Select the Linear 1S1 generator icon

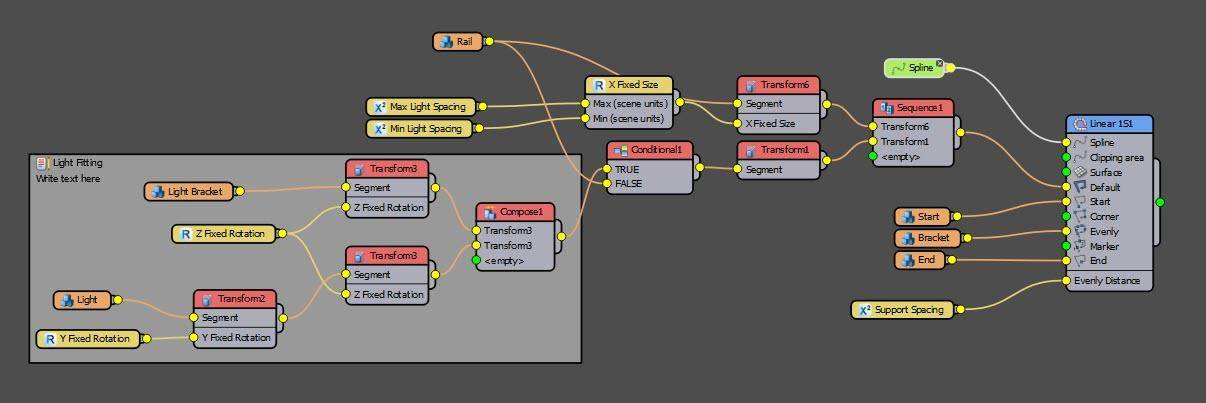click(1080, 125)
